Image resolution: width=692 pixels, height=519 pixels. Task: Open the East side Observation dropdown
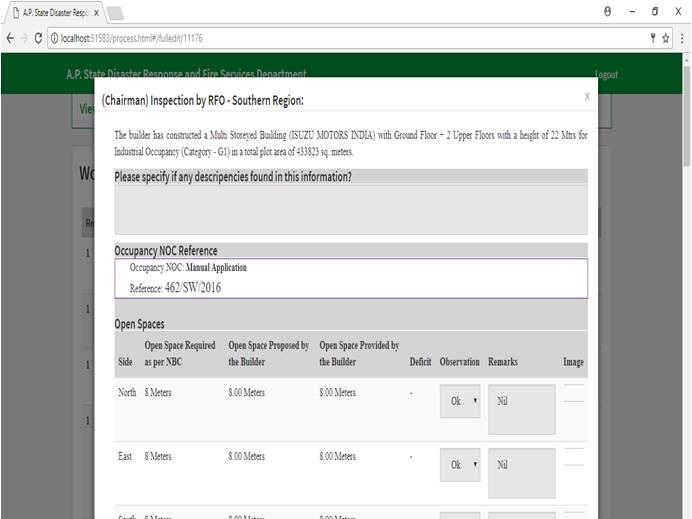tap(459, 464)
